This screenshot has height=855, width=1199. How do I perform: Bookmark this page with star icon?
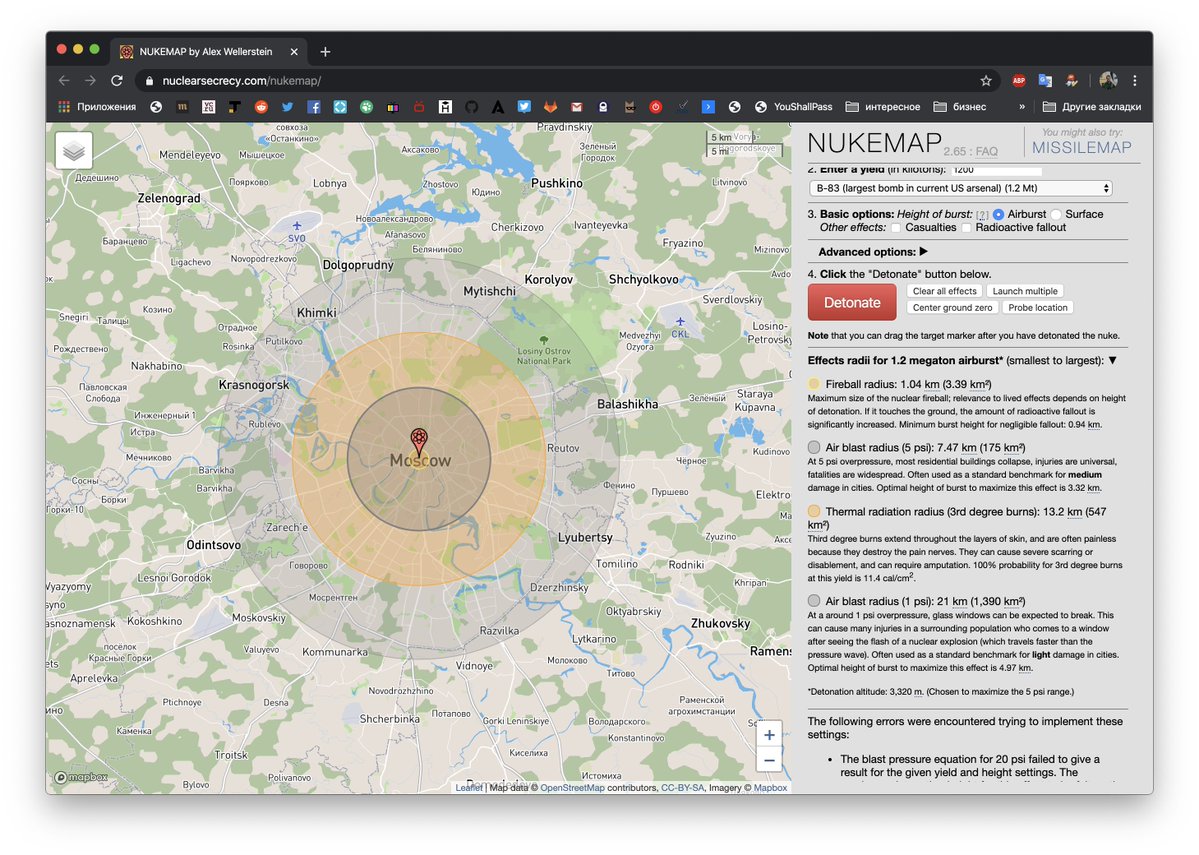click(986, 80)
